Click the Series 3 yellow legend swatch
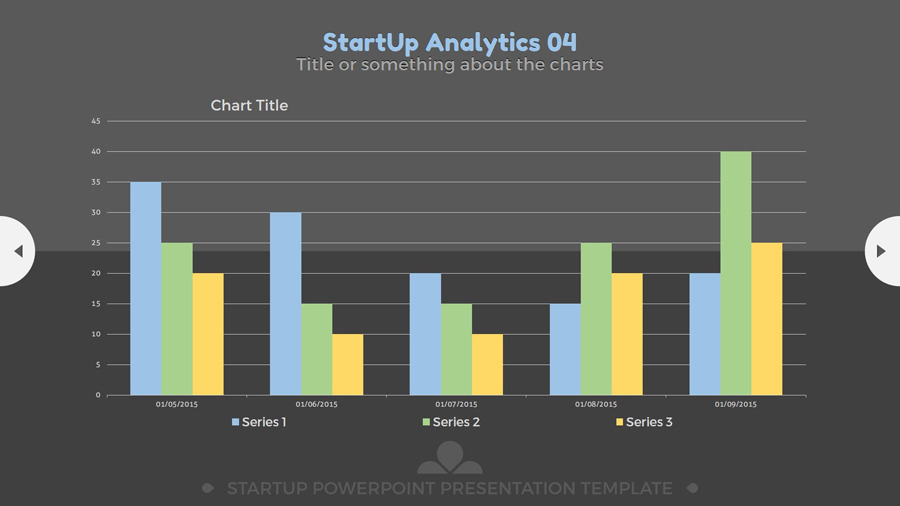This screenshot has width=900, height=506. pyautogui.click(x=620, y=422)
